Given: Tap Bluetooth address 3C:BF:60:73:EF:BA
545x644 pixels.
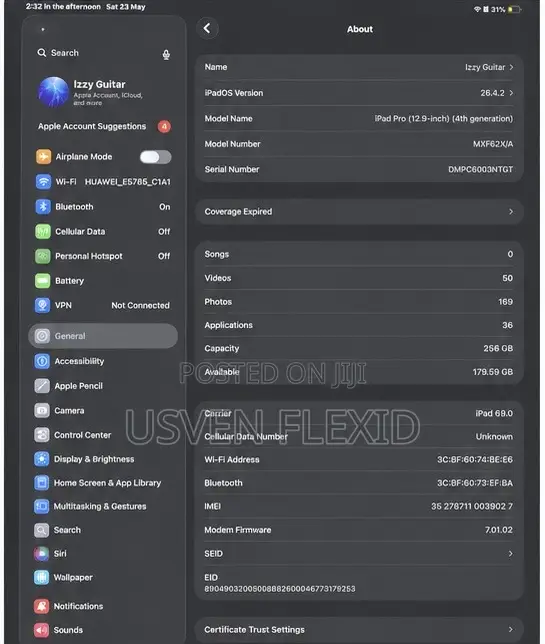Looking at the screenshot, I should click(x=475, y=483).
